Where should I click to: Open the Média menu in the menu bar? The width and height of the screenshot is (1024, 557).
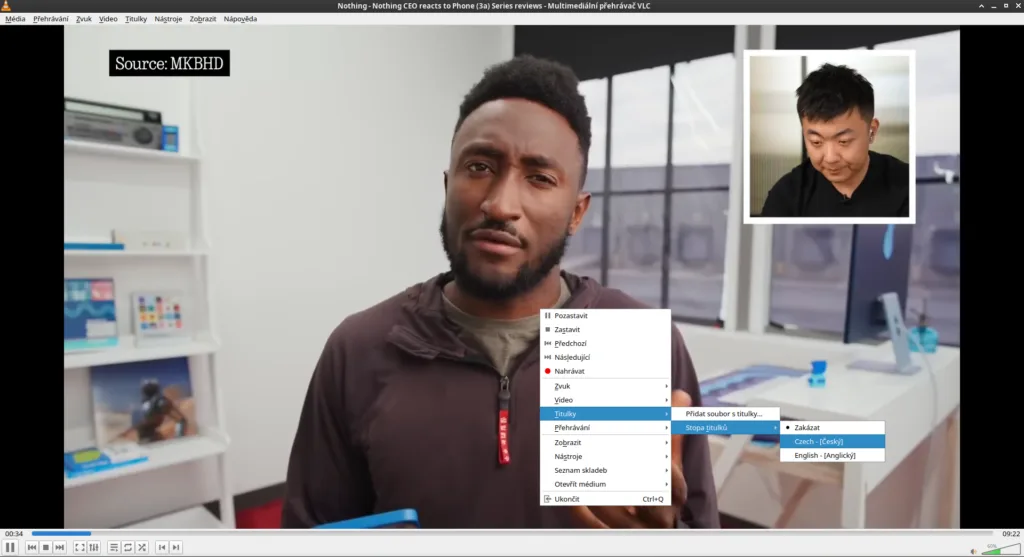[16, 19]
